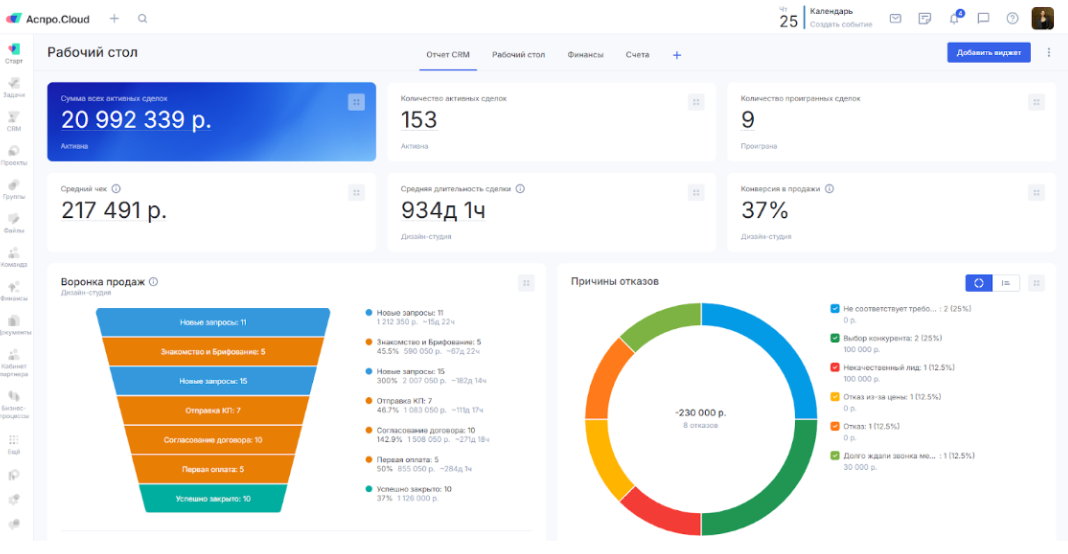Click the Согласование договора: 10 funnel segment
Image resolution: width=1068 pixels, height=554 pixels.
point(213,440)
